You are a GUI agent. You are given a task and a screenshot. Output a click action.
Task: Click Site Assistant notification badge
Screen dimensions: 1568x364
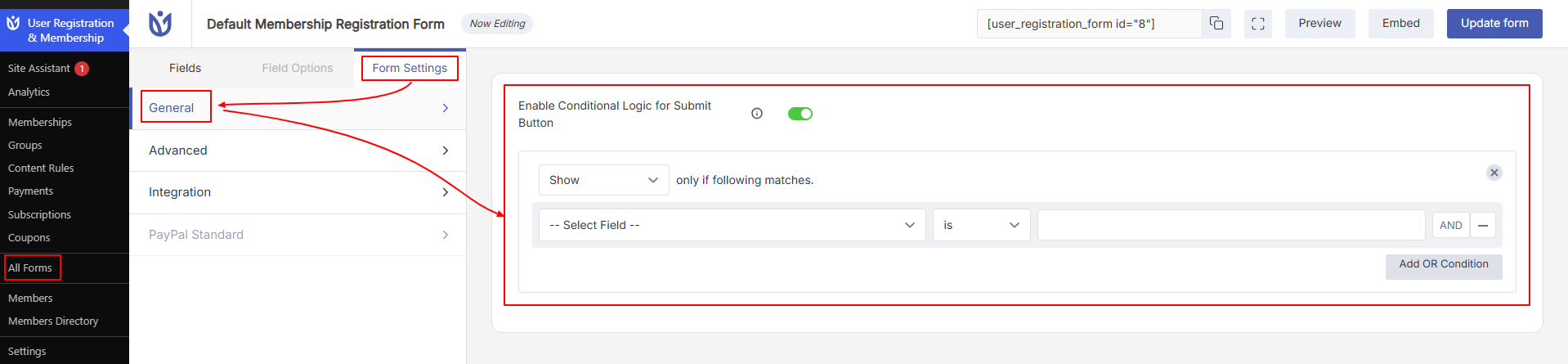(x=82, y=69)
